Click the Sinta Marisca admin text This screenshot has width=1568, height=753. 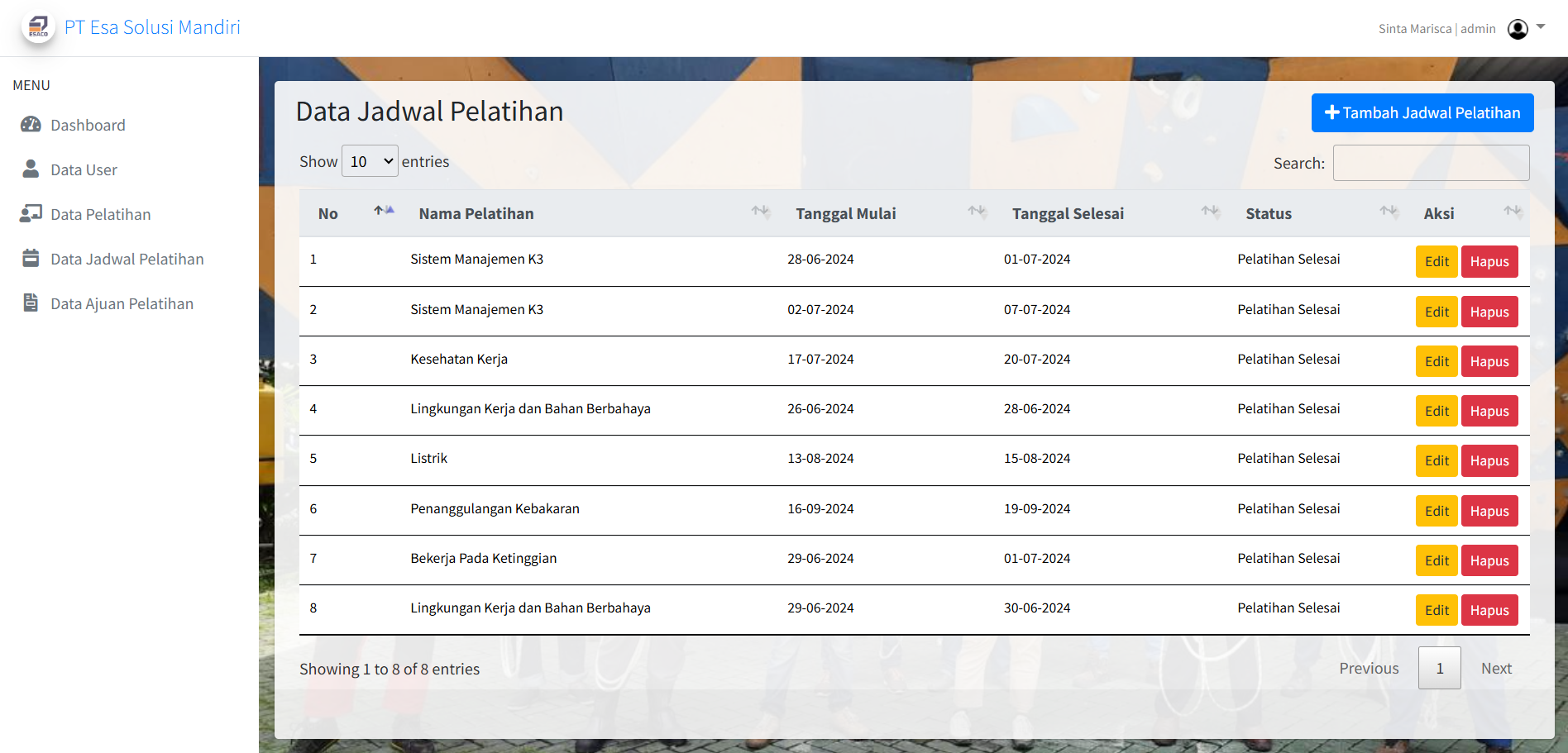point(1437,29)
